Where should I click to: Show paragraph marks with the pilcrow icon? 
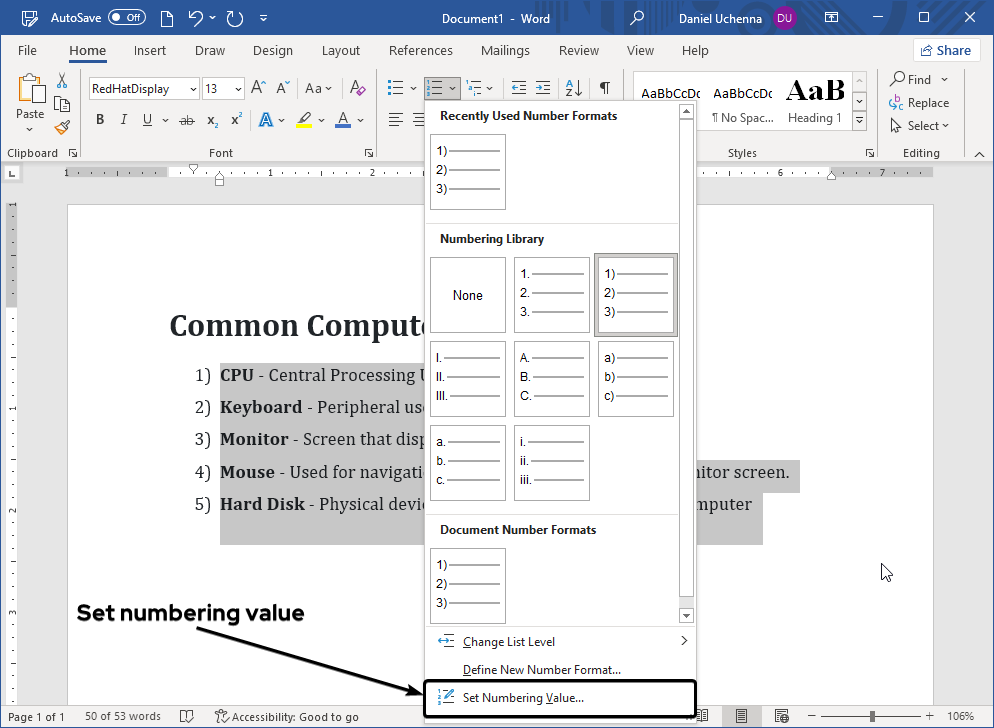[x=604, y=88]
